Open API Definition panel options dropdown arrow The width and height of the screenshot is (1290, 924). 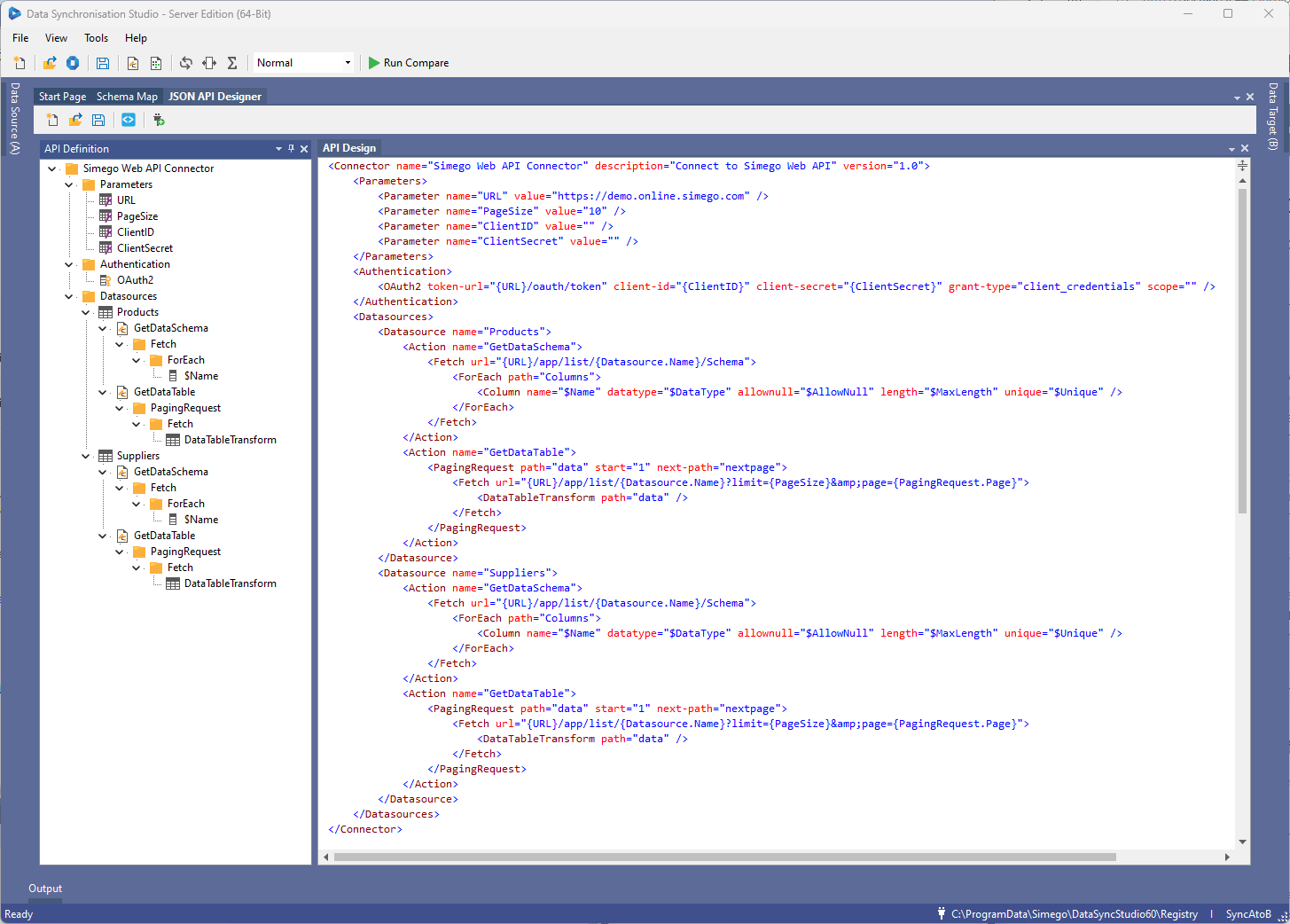(278, 149)
